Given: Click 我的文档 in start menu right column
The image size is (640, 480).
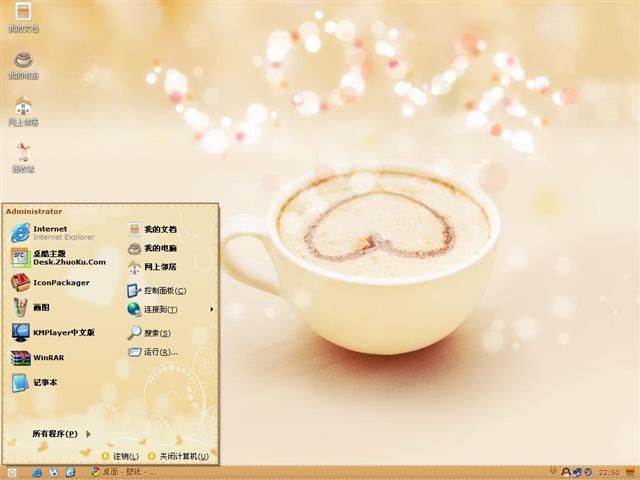Looking at the screenshot, I should click(152, 229).
